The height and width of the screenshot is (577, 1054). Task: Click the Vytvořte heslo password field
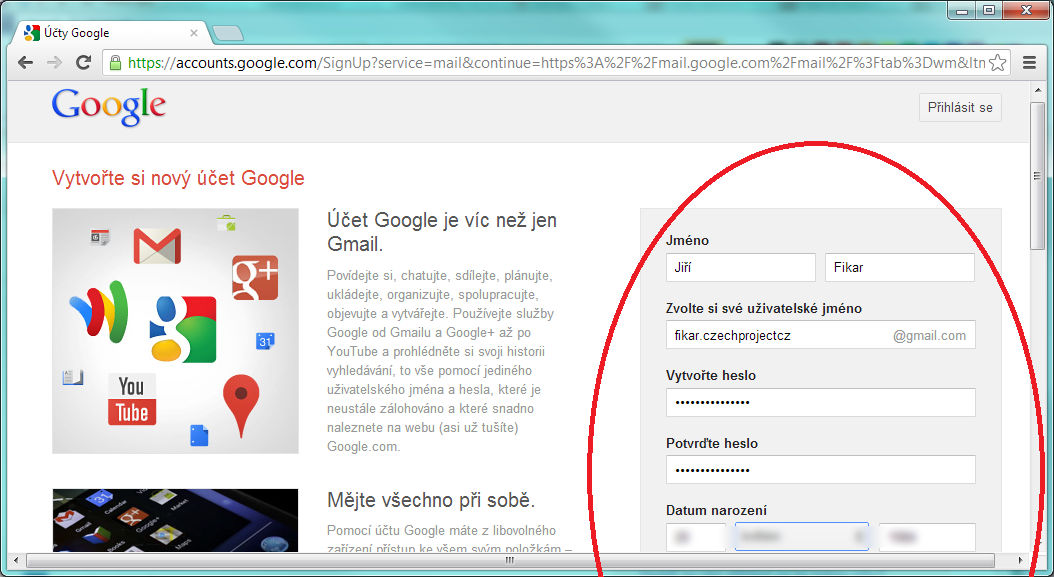click(x=821, y=402)
